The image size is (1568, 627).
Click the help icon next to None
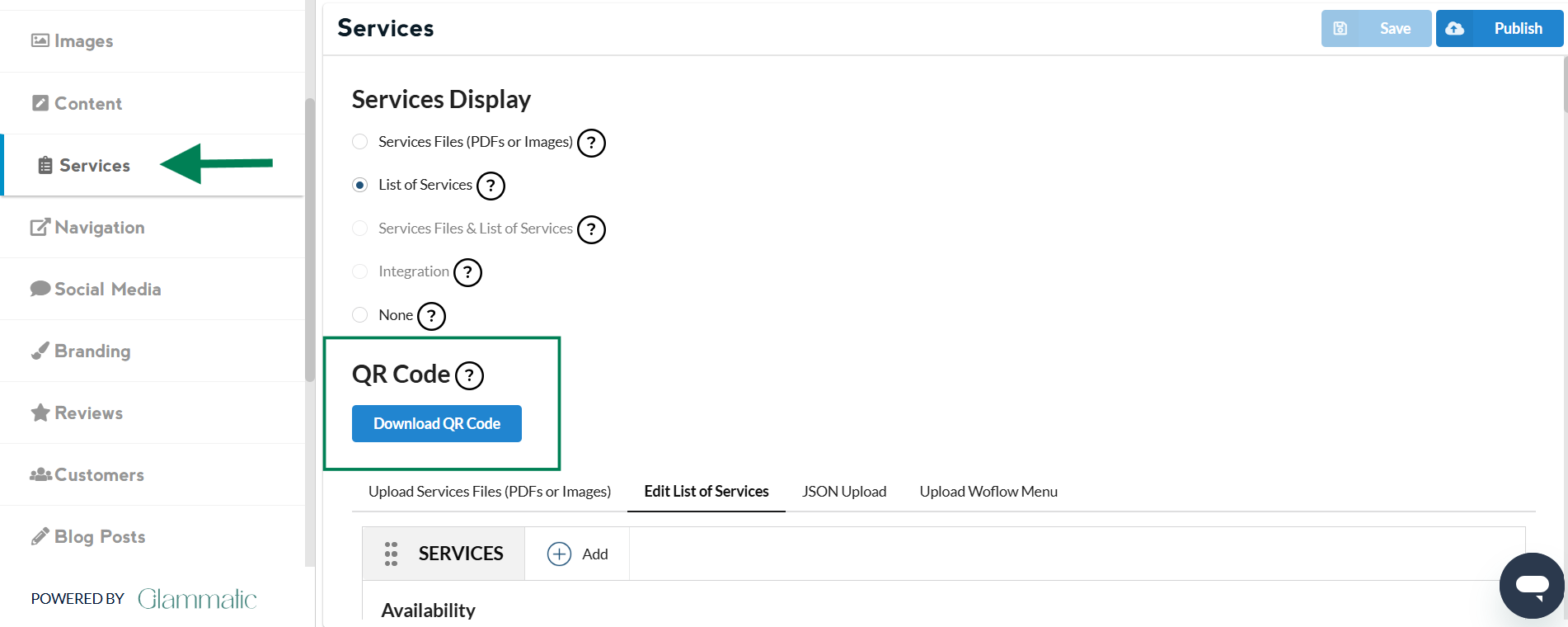click(x=431, y=316)
